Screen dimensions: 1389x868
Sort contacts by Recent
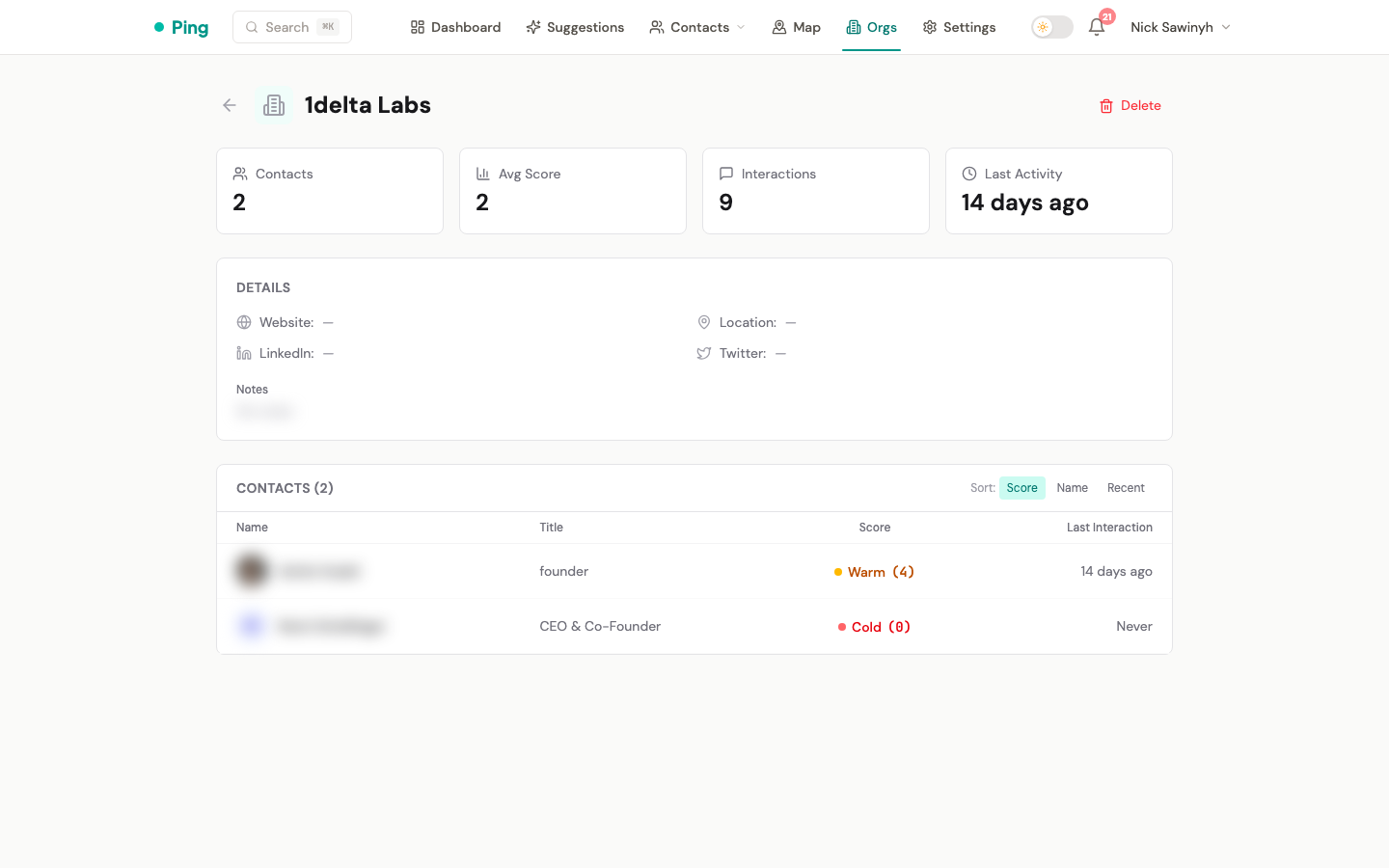[1126, 488]
